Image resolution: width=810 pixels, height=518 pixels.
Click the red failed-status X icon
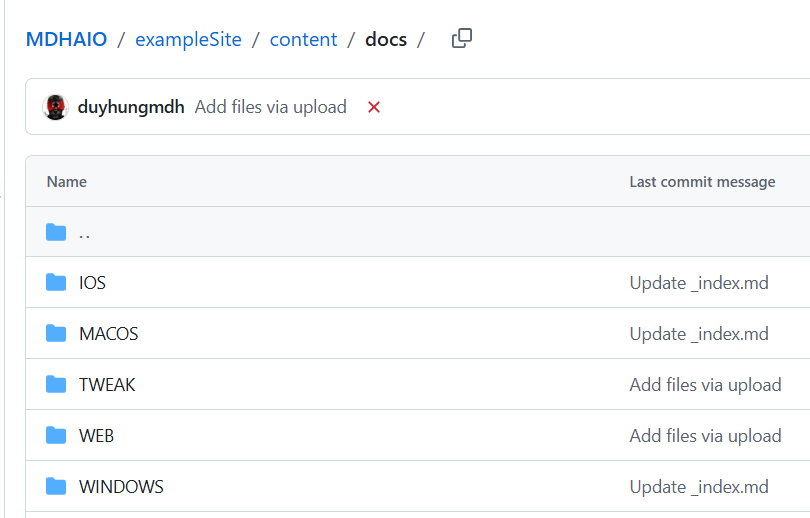pyautogui.click(x=374, y=107)
